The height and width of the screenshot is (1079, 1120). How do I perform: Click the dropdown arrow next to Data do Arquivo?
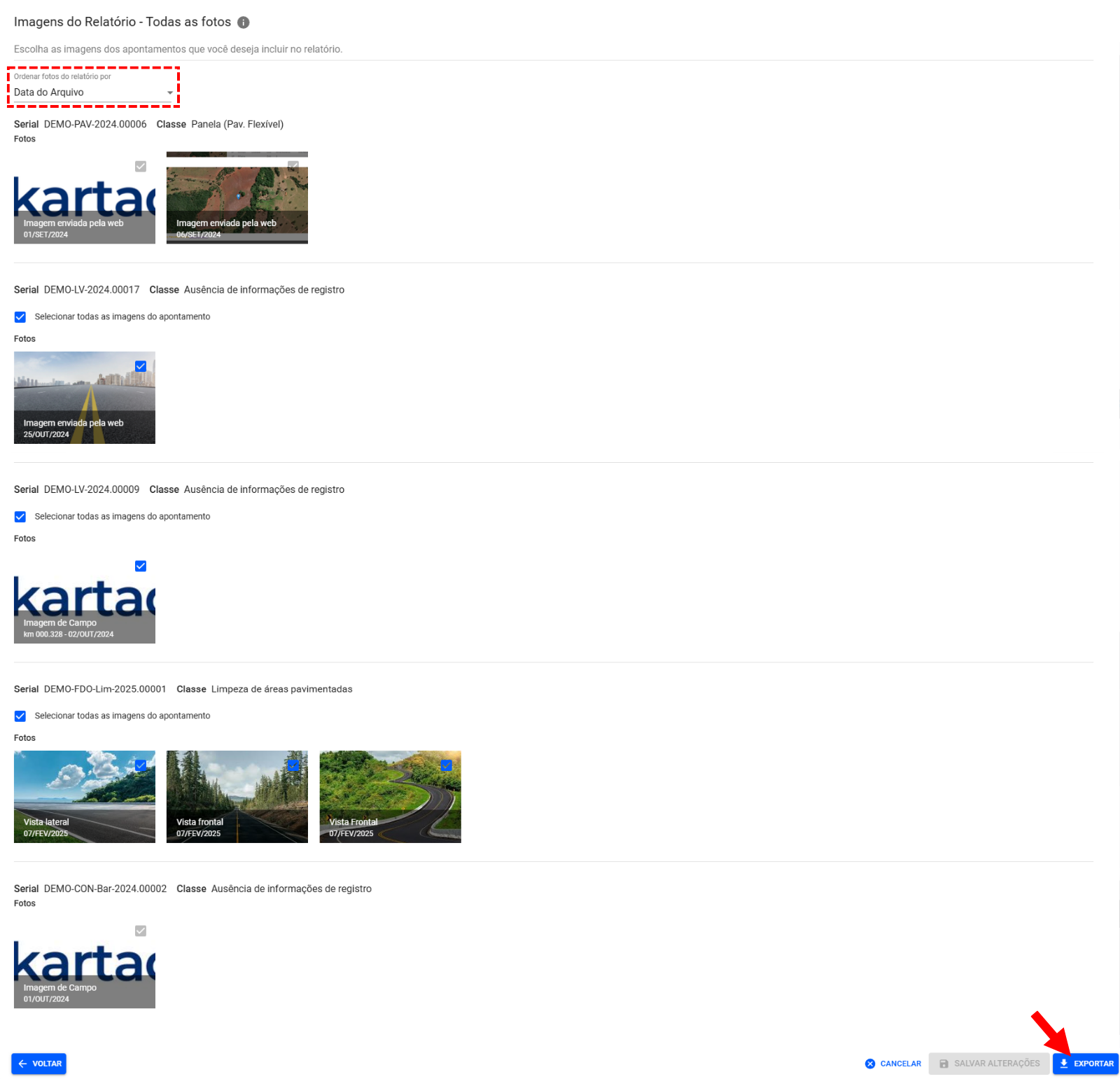point(170,92)
